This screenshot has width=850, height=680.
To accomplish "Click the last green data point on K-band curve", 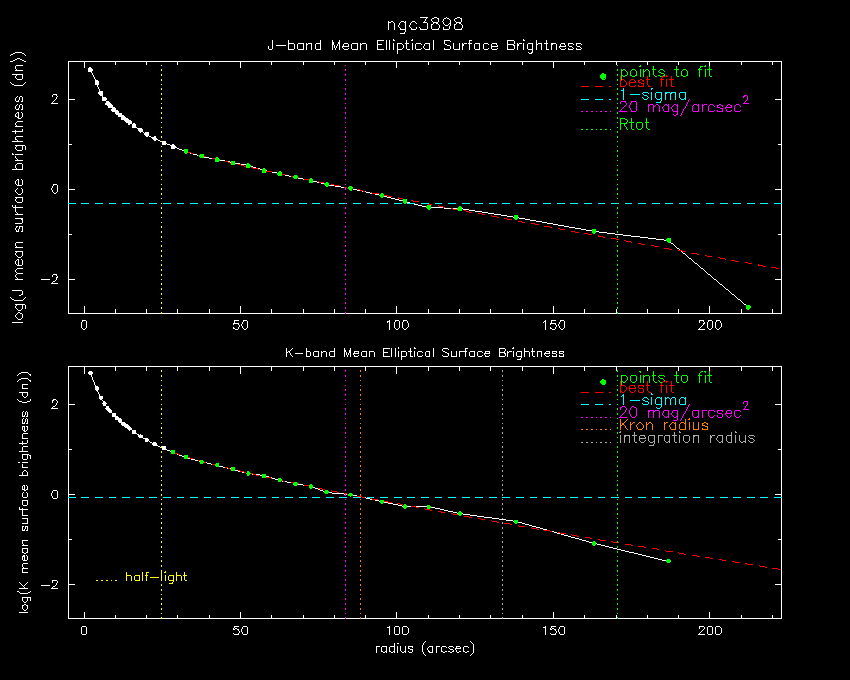I will coord(668,561).
